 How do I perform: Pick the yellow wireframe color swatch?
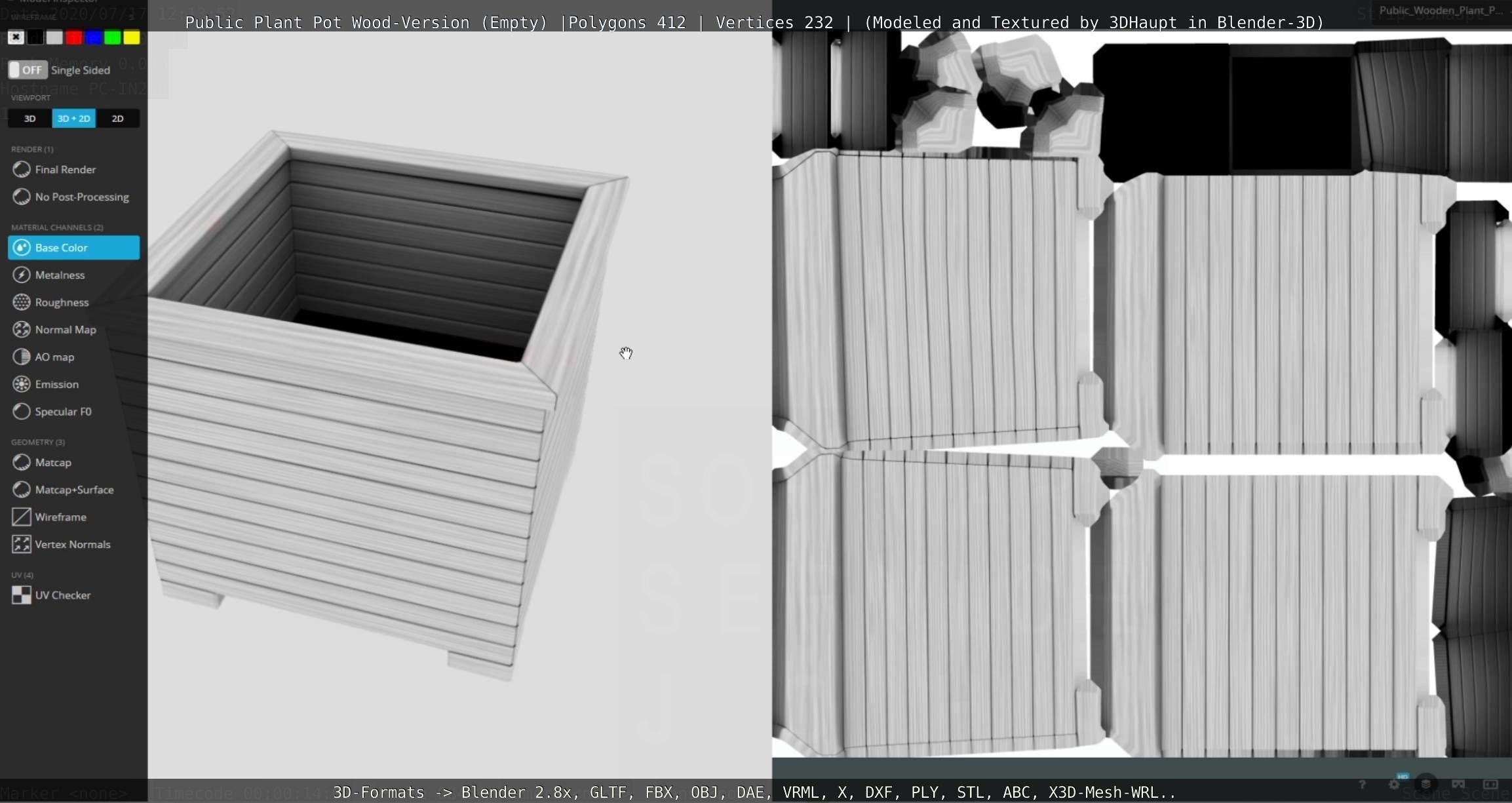pyautogui.click(x=132, y=37)
